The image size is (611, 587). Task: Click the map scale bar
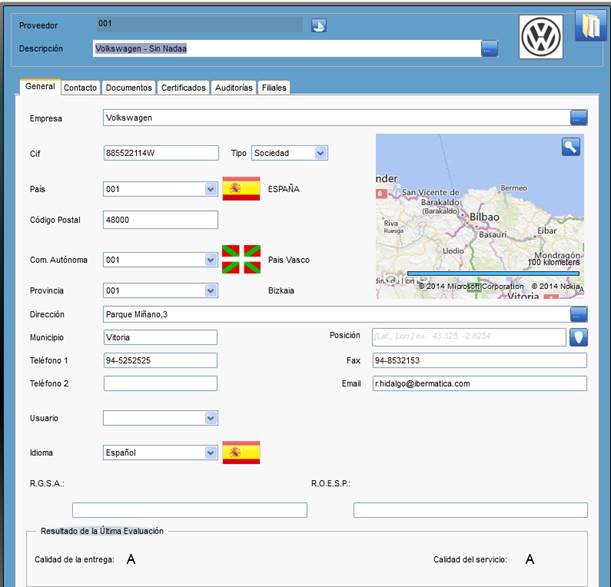[x=493, y=274]
